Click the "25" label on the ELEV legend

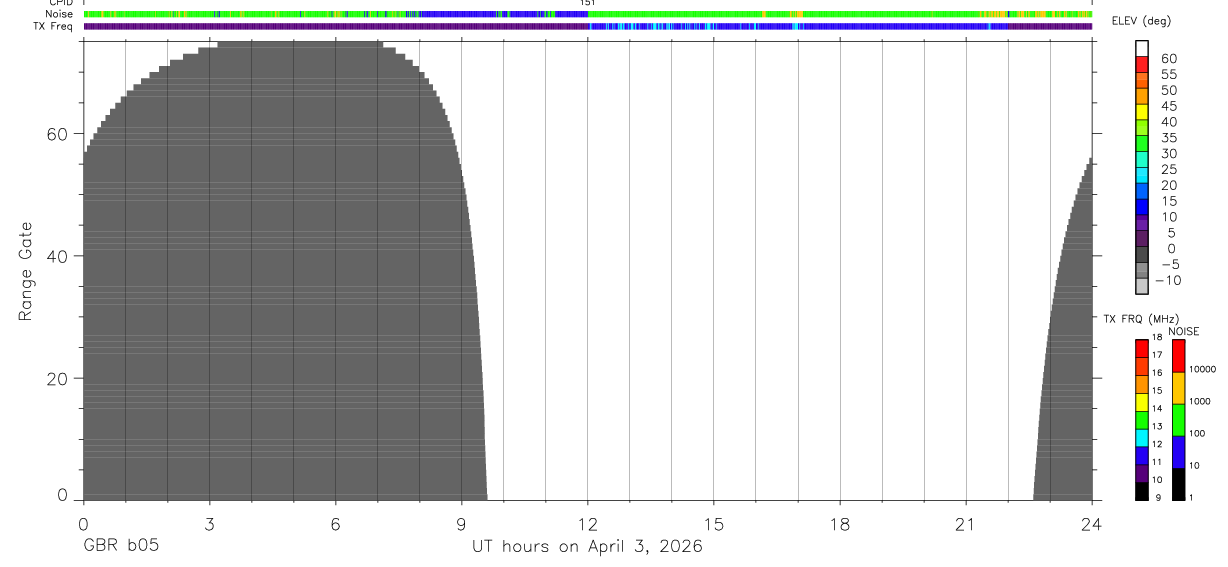point(1169,169)
